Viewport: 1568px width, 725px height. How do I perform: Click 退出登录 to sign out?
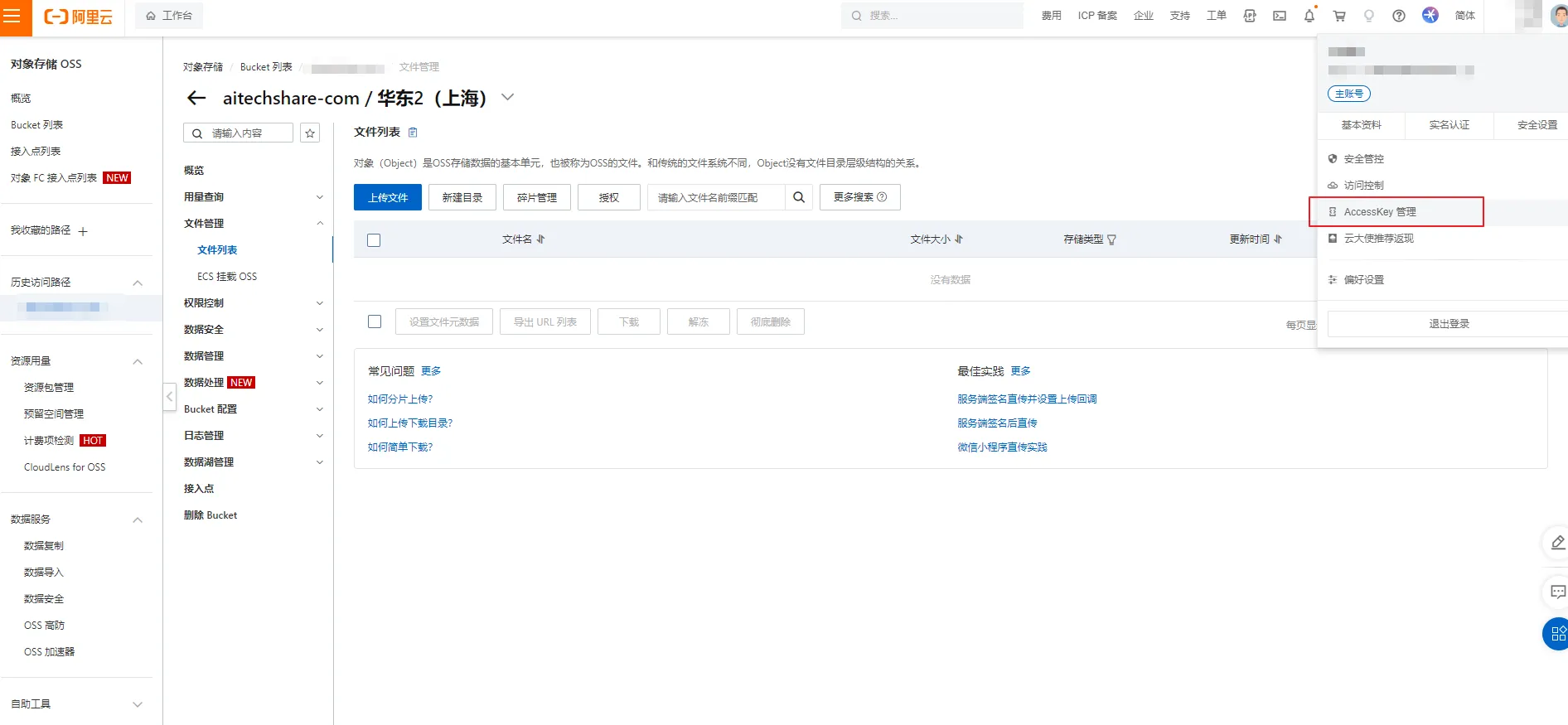pos(1448,324)
